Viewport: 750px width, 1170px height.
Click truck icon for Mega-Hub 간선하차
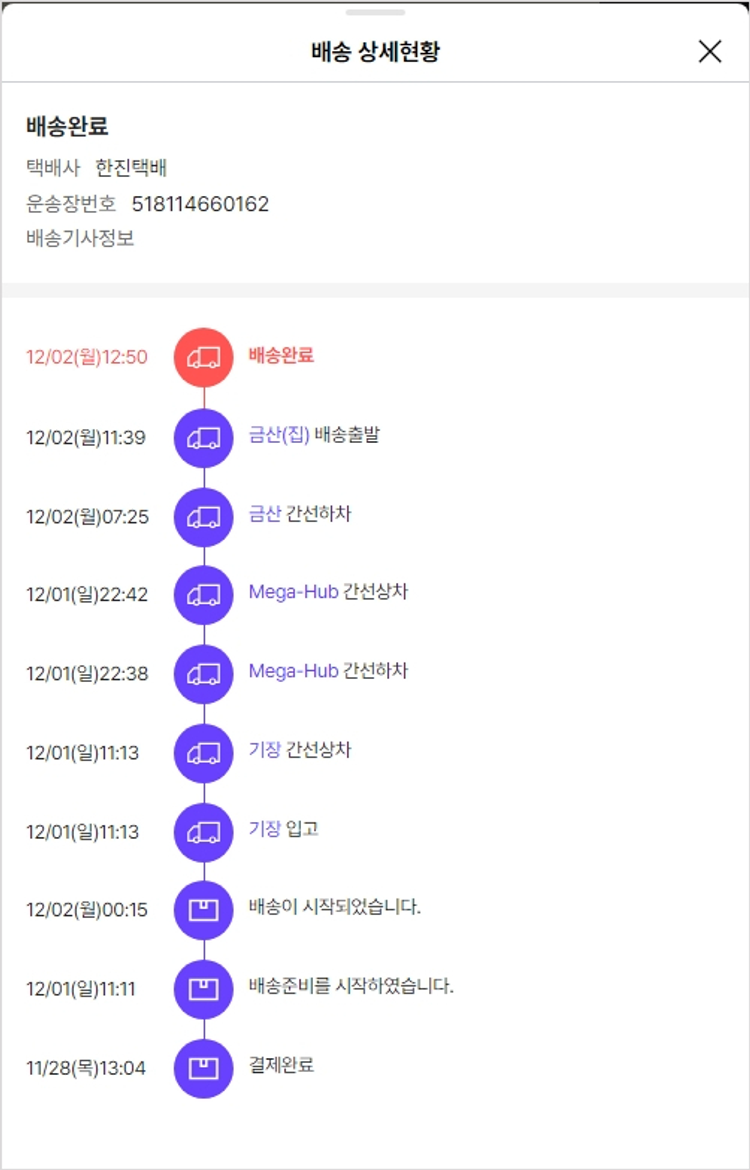204,673
